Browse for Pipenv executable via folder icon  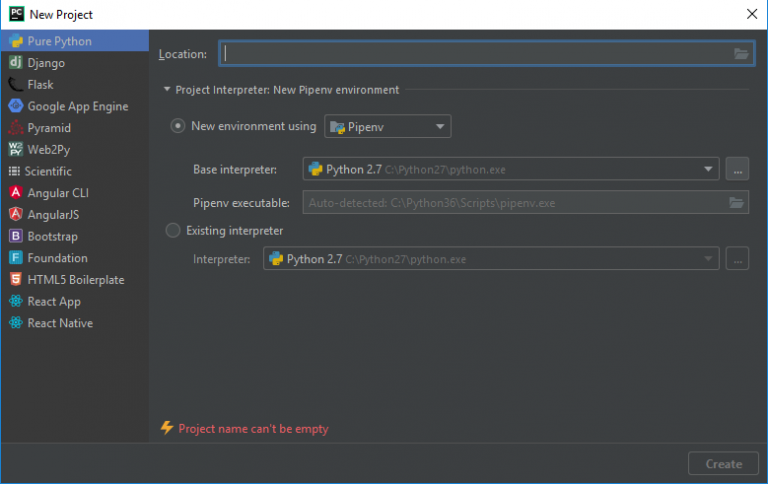(736, 202)
